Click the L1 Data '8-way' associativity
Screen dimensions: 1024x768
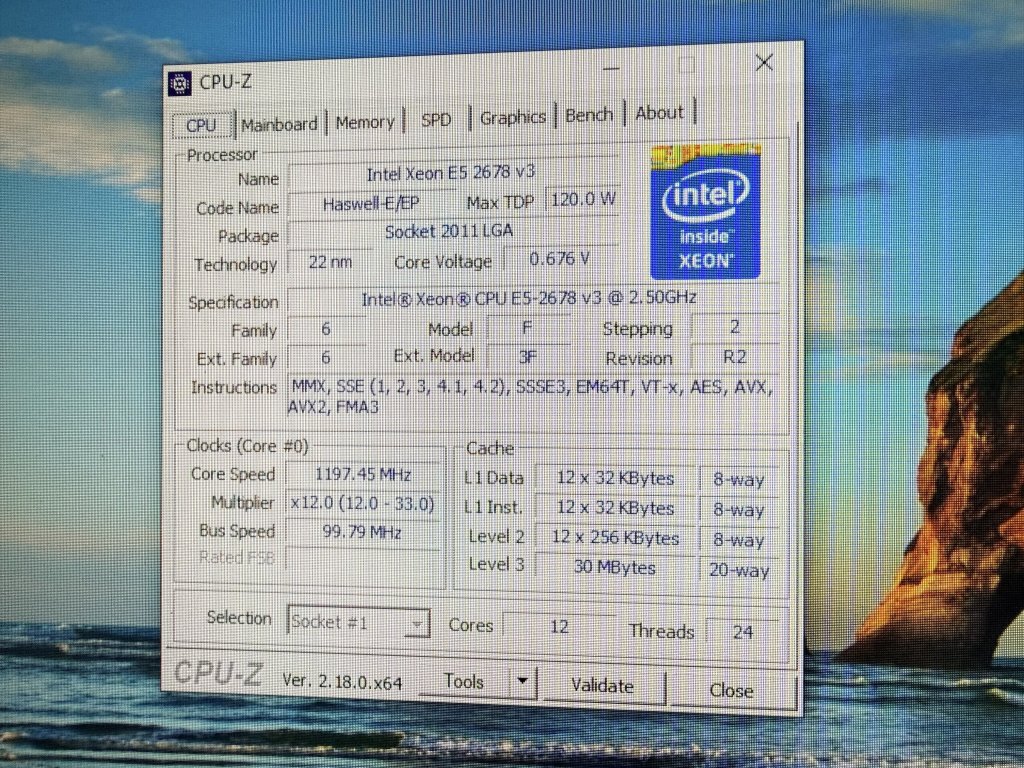click(x=739, y=480)
